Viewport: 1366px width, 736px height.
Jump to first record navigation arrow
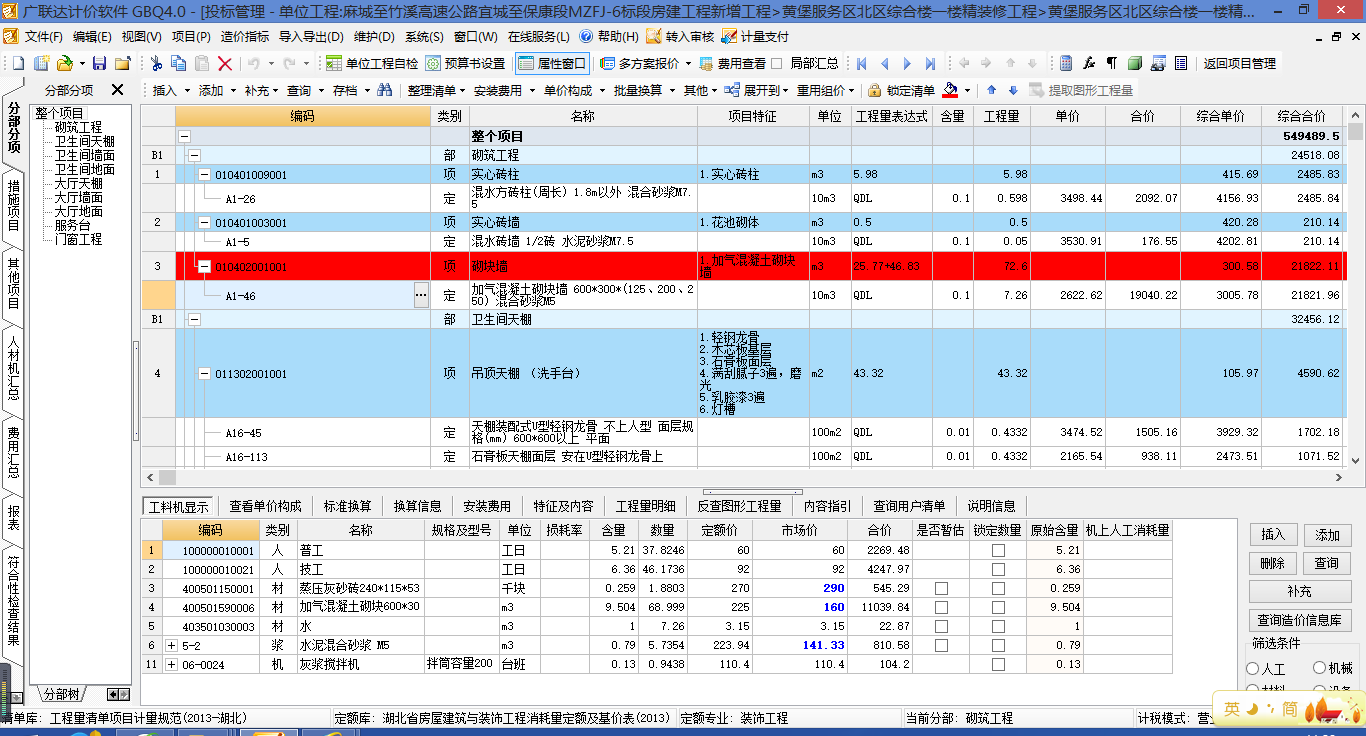coord(861,63)
